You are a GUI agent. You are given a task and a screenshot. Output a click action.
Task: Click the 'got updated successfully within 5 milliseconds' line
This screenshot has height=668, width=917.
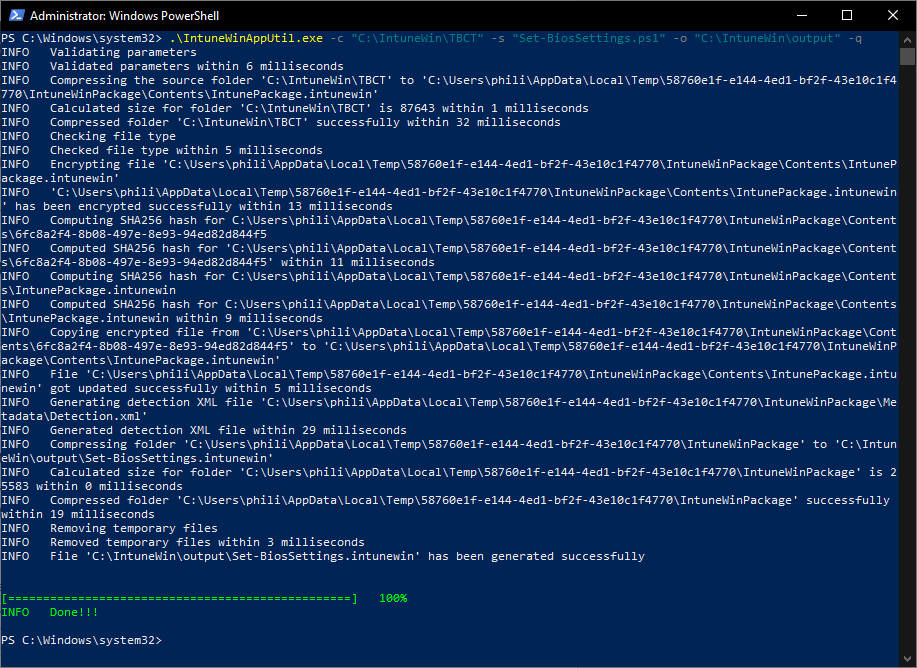click(x=186, y=388)
